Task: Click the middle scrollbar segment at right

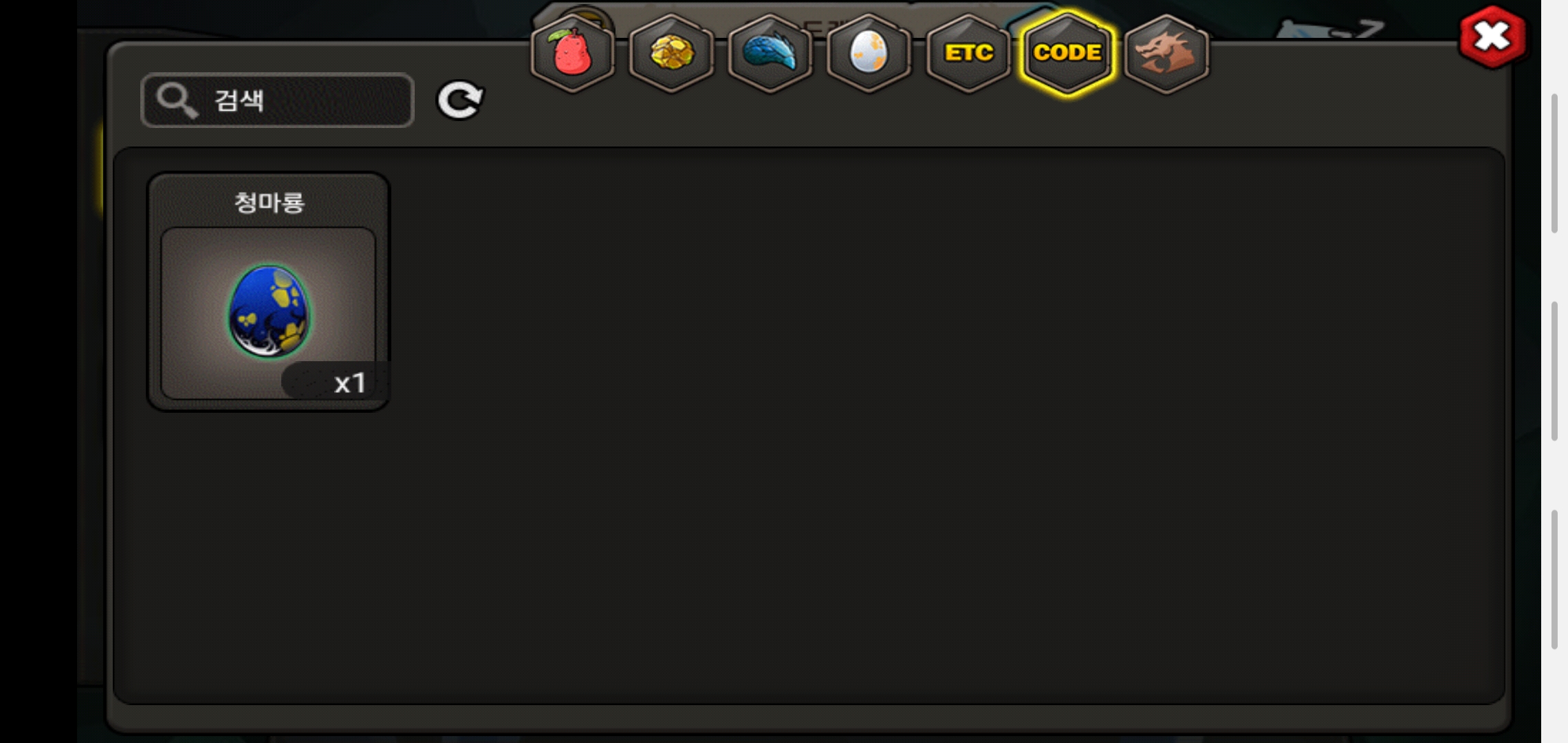Action: (1554, 371)
